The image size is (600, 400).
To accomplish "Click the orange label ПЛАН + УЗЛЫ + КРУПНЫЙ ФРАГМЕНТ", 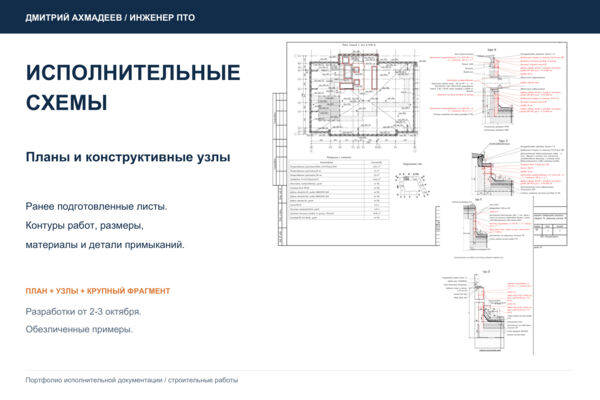I will click(98, 291).
